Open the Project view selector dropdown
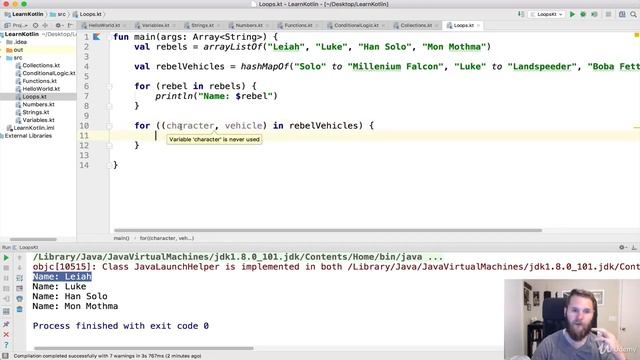This screenshot has width=640, height=360. (16, 25)
